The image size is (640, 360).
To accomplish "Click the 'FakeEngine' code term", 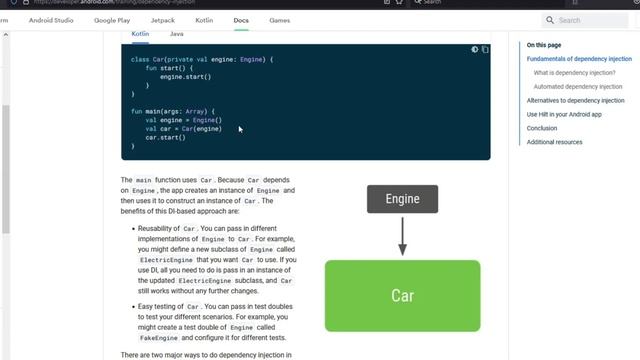I will click(159, 338).
